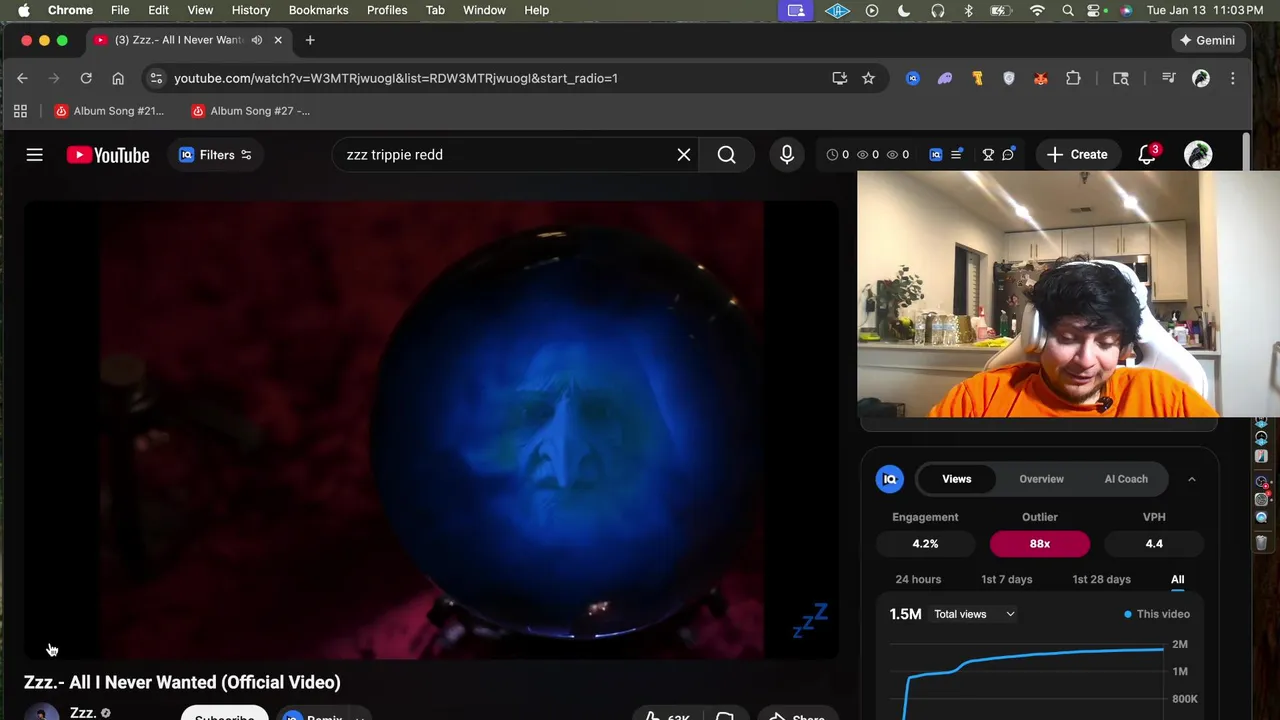Open the Profiles menu
1280x720 pixels.
387,10
